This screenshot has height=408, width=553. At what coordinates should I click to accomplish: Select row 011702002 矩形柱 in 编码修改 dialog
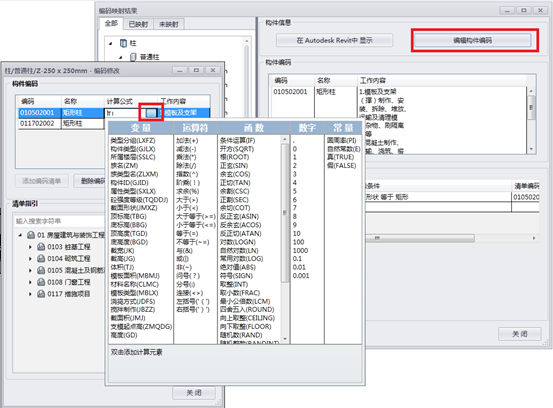61,124
